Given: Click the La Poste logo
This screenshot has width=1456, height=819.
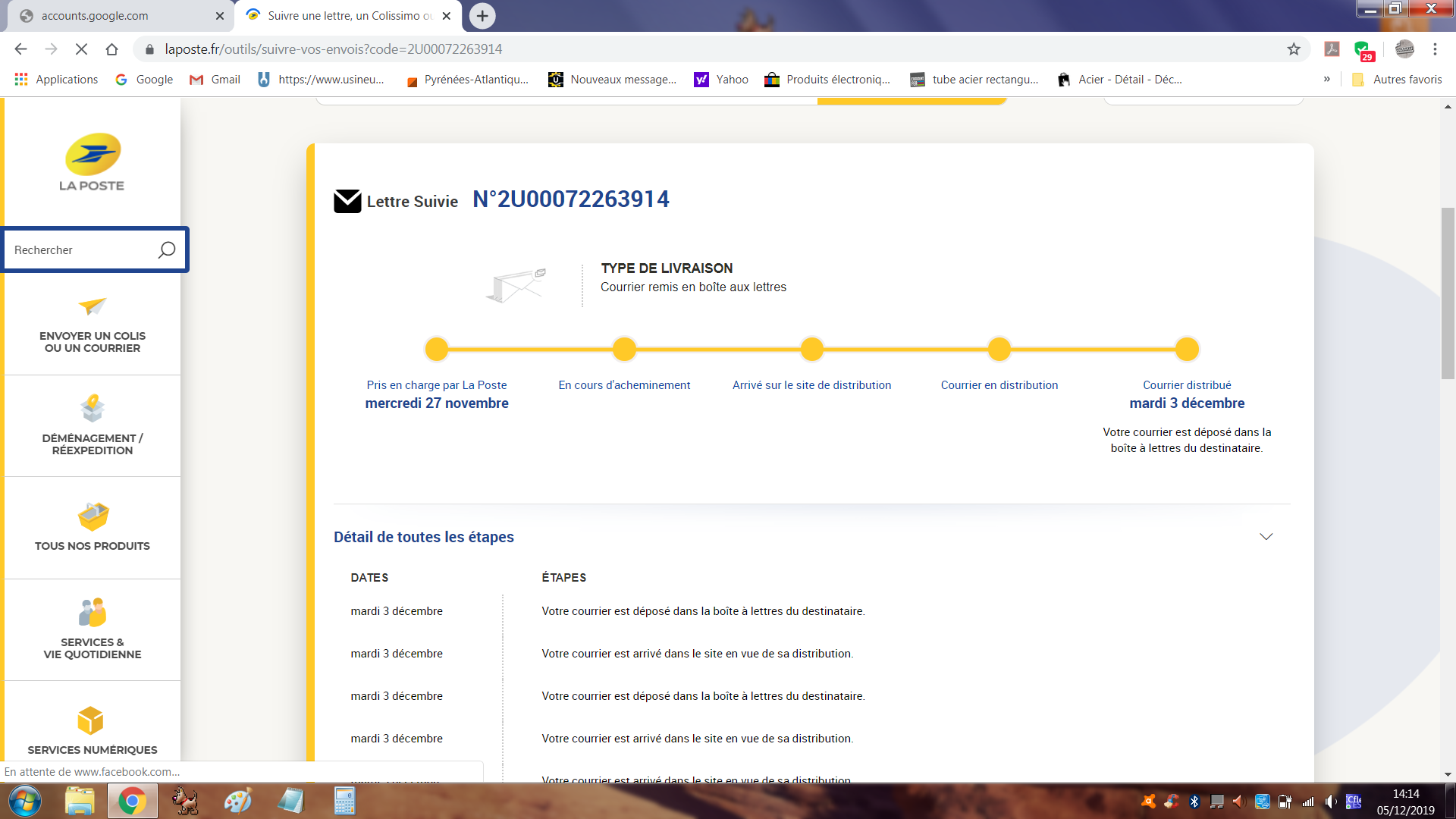Looking at the screenshot, I should [92, 162].
